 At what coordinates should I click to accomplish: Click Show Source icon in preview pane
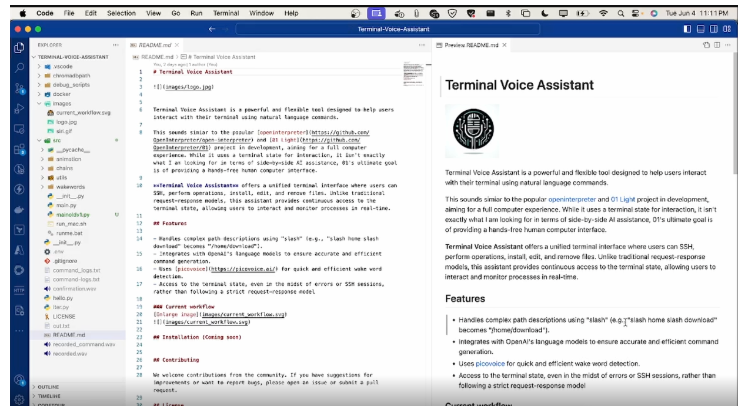706,45
